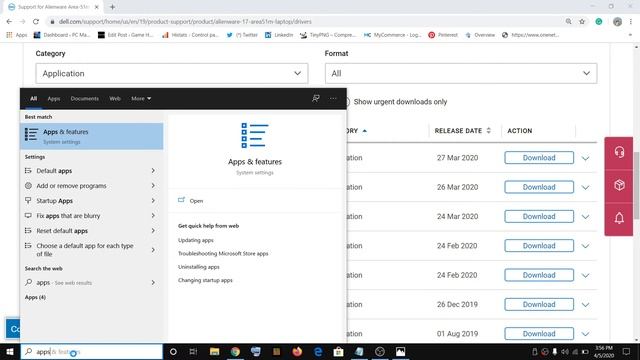Expand the Default apps result arrow
This screenshot has height=360, width=640.
tap(153, 171)
